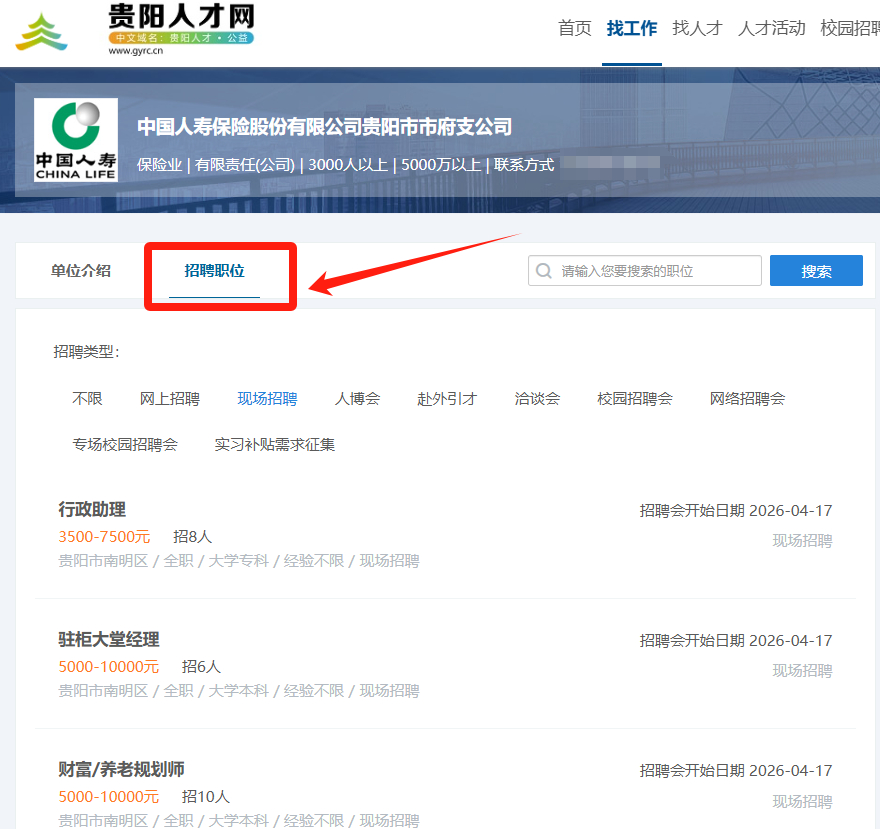Click 有限责任(公司) company type text
This screenshot has width=880, height=829.
245,164
